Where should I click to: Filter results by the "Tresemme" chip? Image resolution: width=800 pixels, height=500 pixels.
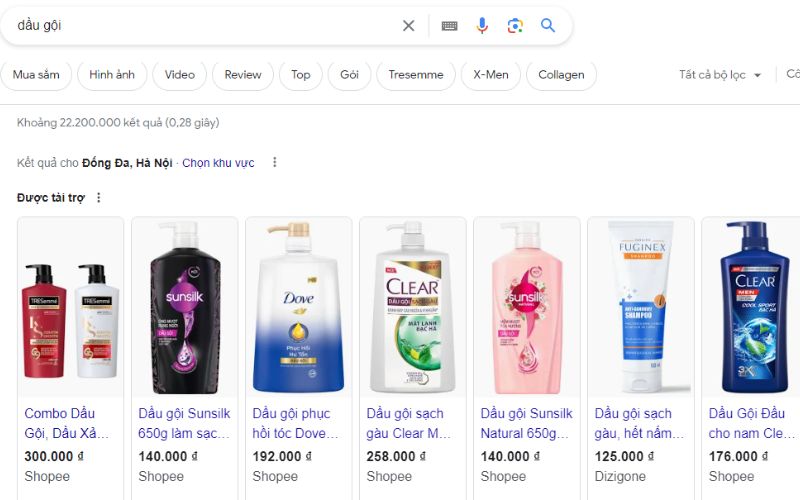pos(416,75)
